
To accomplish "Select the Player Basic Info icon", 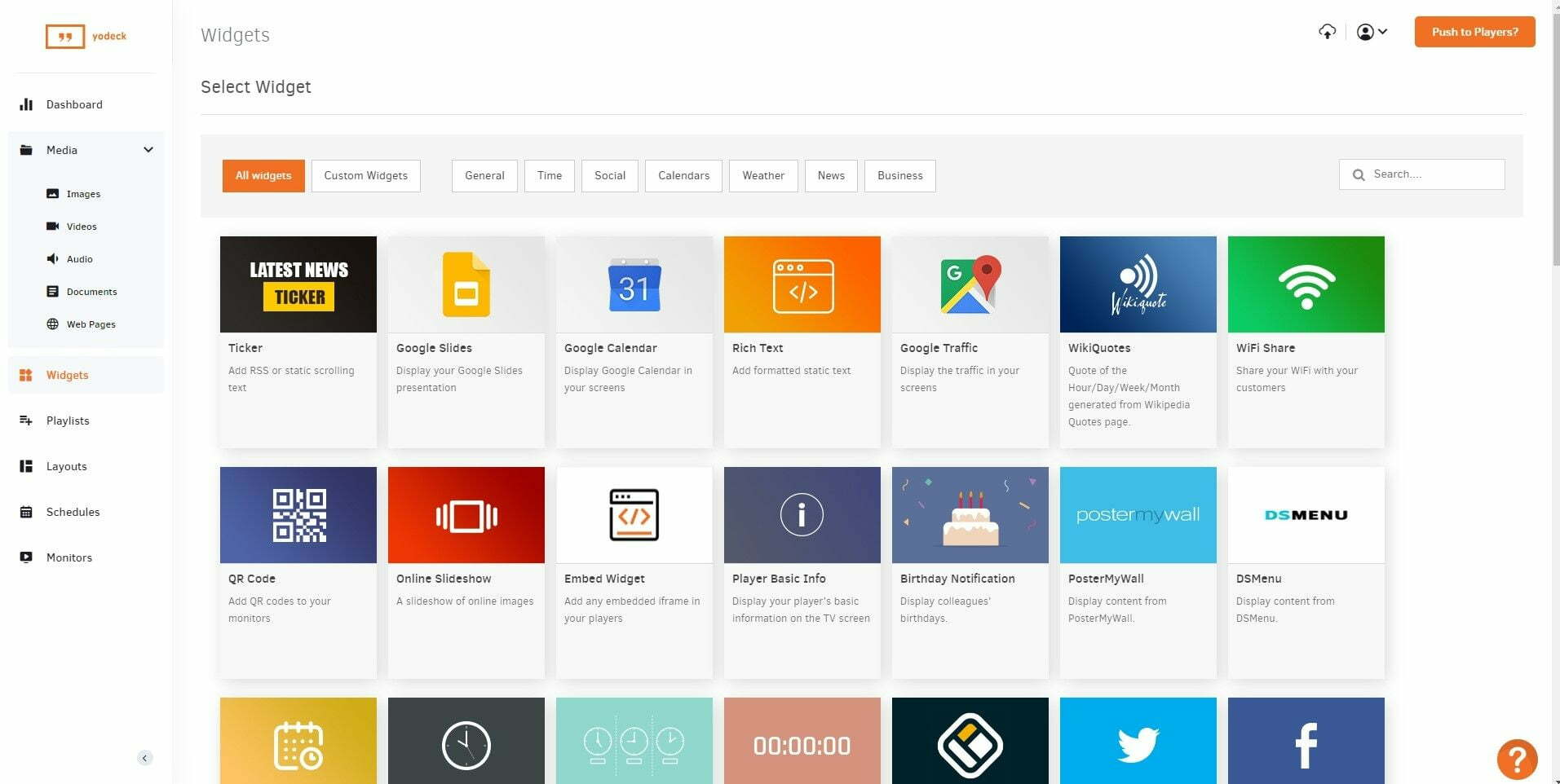I will (802, 515).
